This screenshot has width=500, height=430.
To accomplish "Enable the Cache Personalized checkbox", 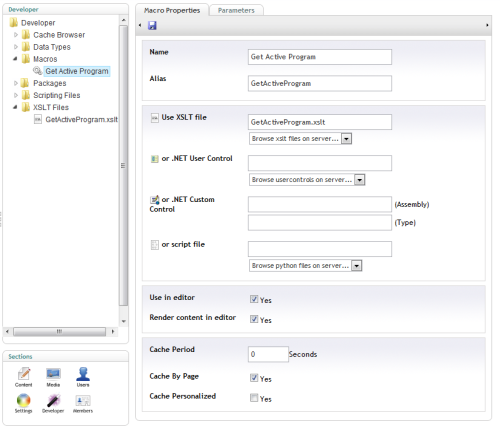I will (254, 398).
